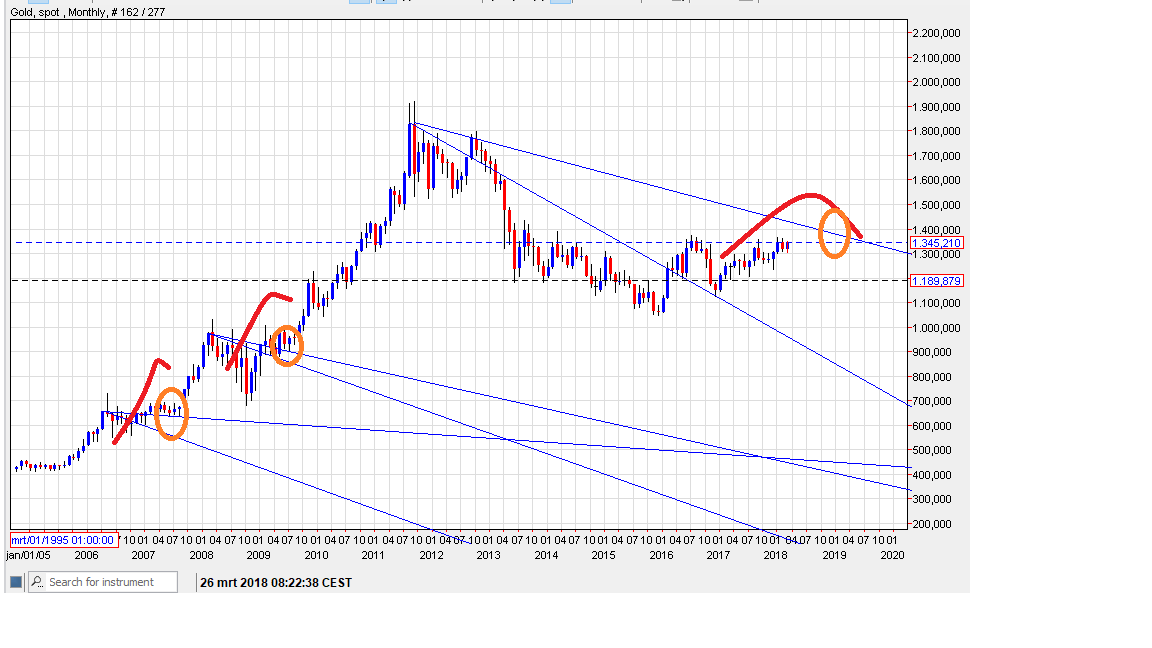
Task: Click the jan/01/05 start date label
Action: tap(28, 554)
